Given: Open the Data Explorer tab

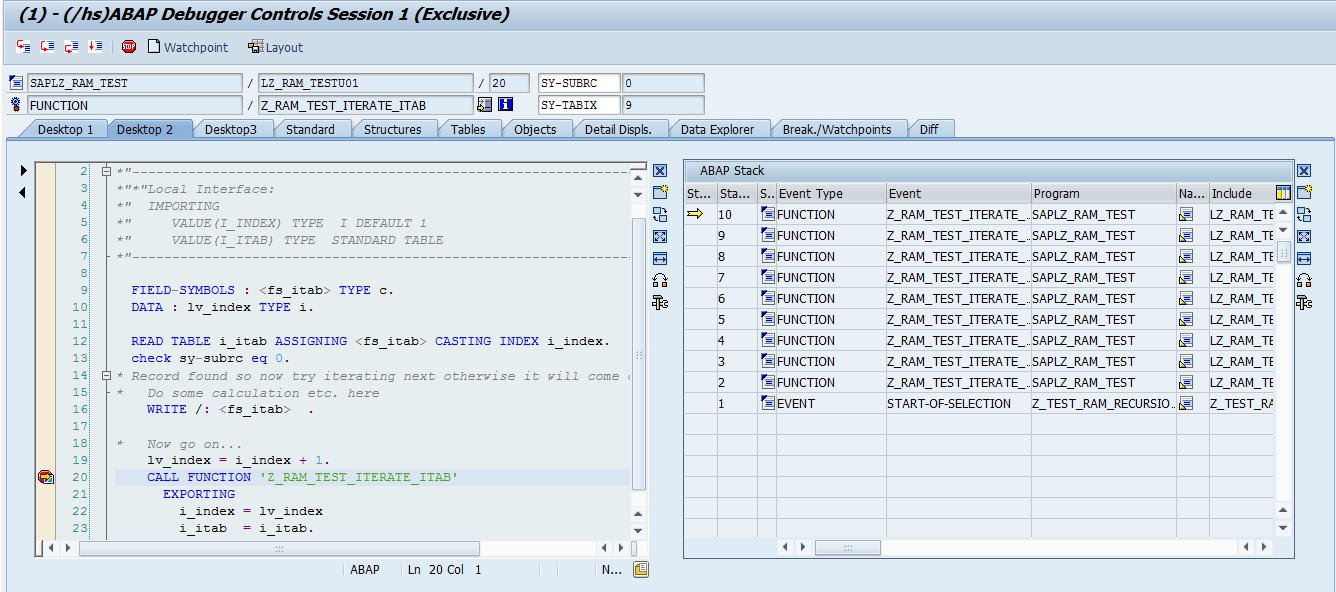Looking at the screenshot, I should pyautogui.click(x=719, y=128).
